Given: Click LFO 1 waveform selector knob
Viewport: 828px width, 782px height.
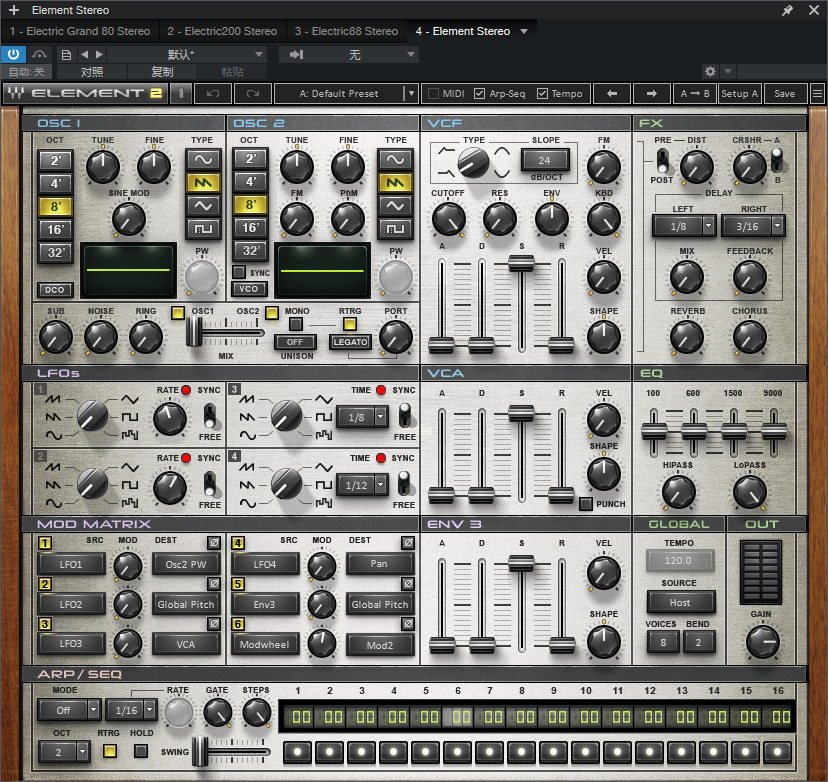Looking at the screenshot, I should 92,415.
